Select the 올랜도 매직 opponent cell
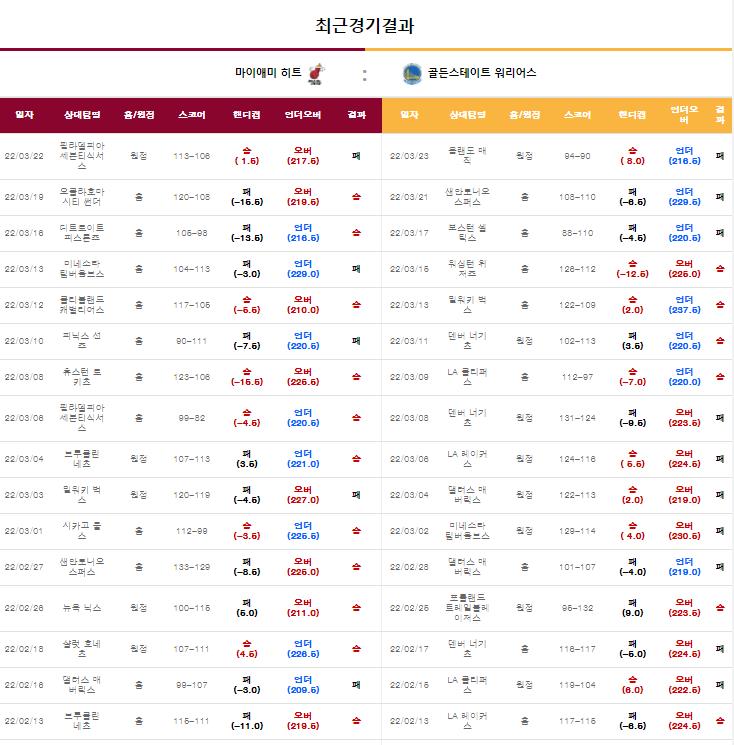 (467, 156)
